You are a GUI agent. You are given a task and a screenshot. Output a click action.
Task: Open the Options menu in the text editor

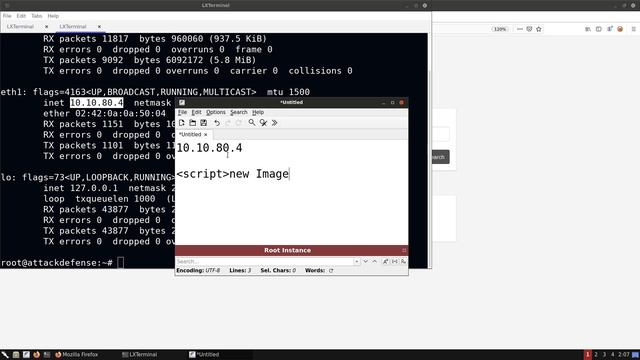click(x=216, y=112)
